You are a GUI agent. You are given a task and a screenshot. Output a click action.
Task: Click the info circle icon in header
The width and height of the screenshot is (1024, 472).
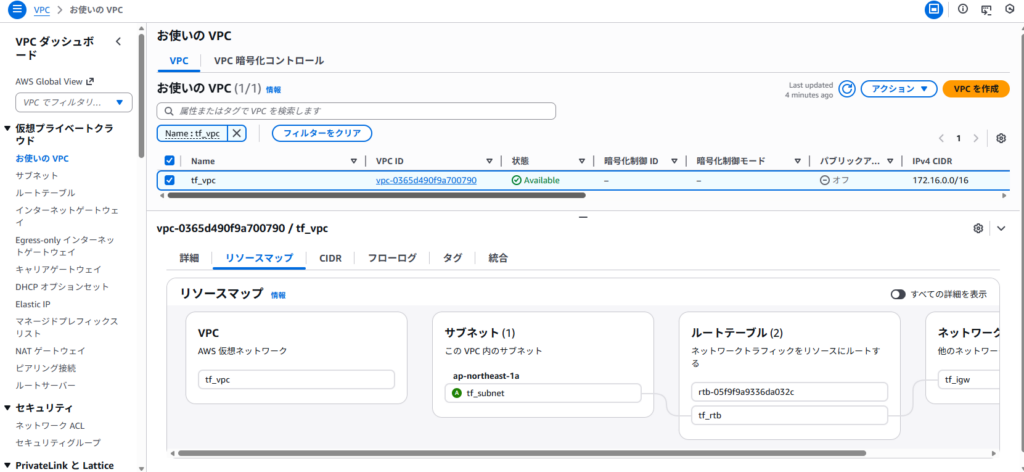pos(963,9)
